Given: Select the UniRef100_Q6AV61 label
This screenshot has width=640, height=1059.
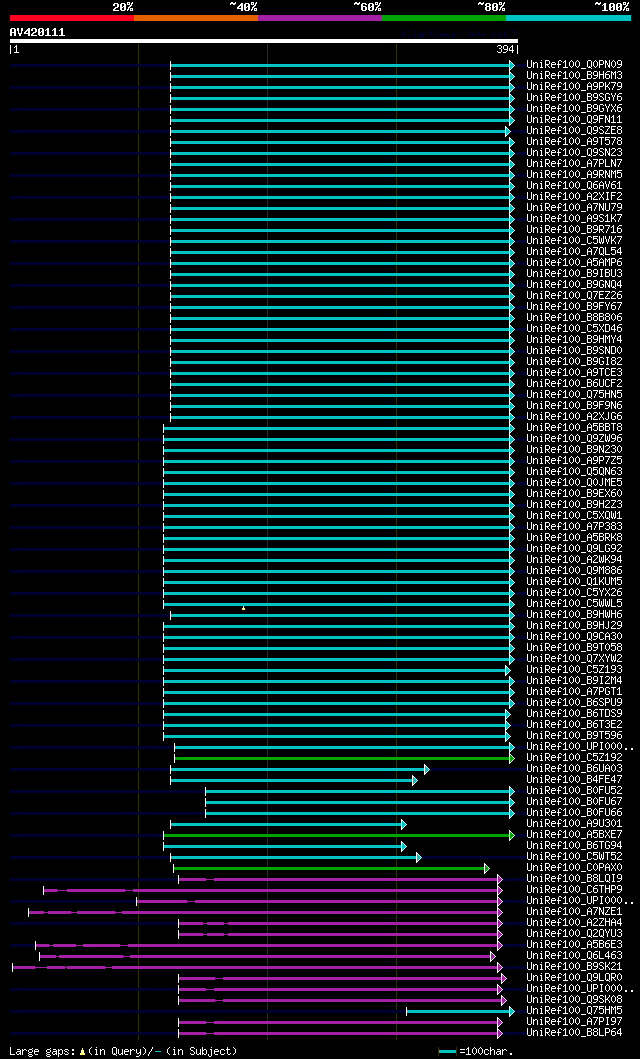Looking at the screenshot, I should pos(575,186).
